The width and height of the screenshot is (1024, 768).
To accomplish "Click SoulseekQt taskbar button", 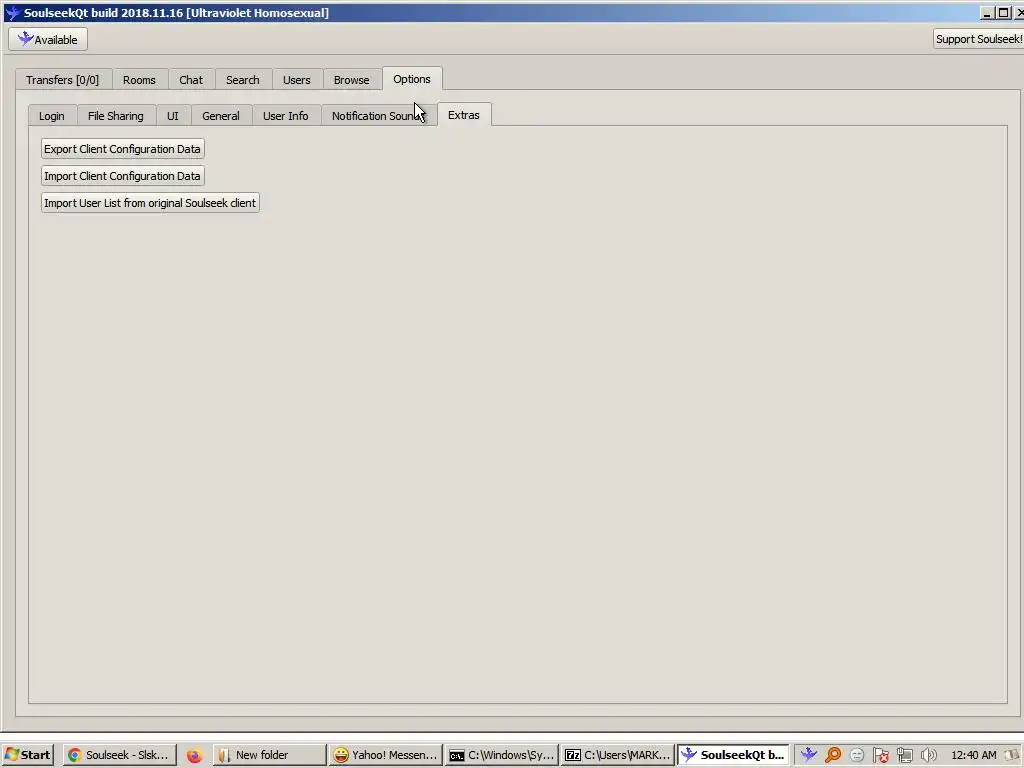I will (733, 755).
